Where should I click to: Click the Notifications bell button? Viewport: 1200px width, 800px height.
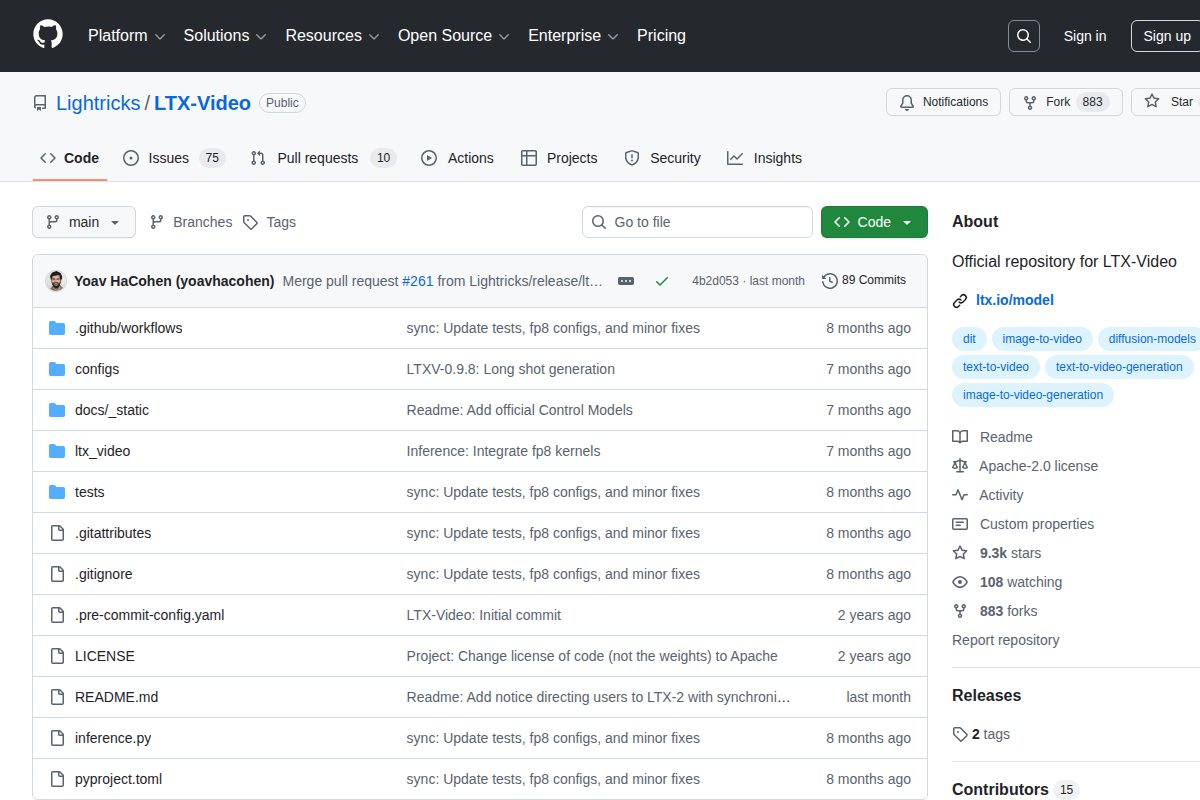click(x=943, y=102)
